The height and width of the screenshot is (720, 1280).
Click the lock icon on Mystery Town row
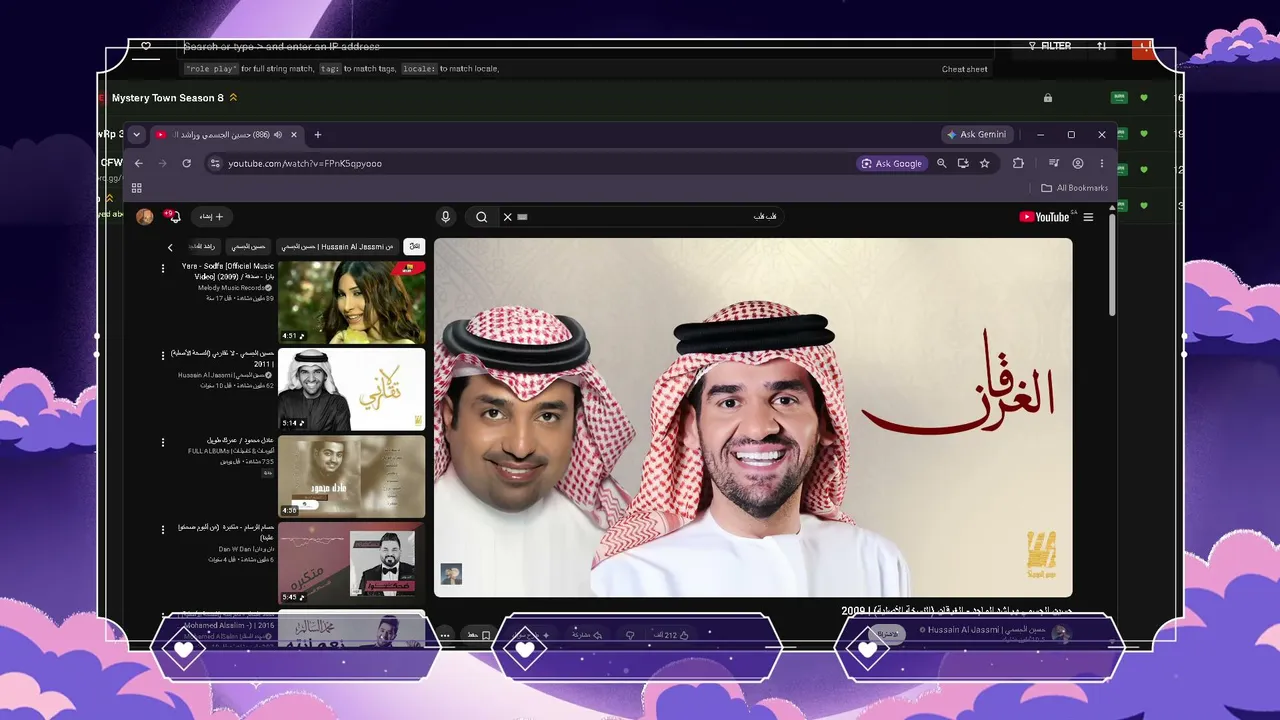(x=1048, y=98)
